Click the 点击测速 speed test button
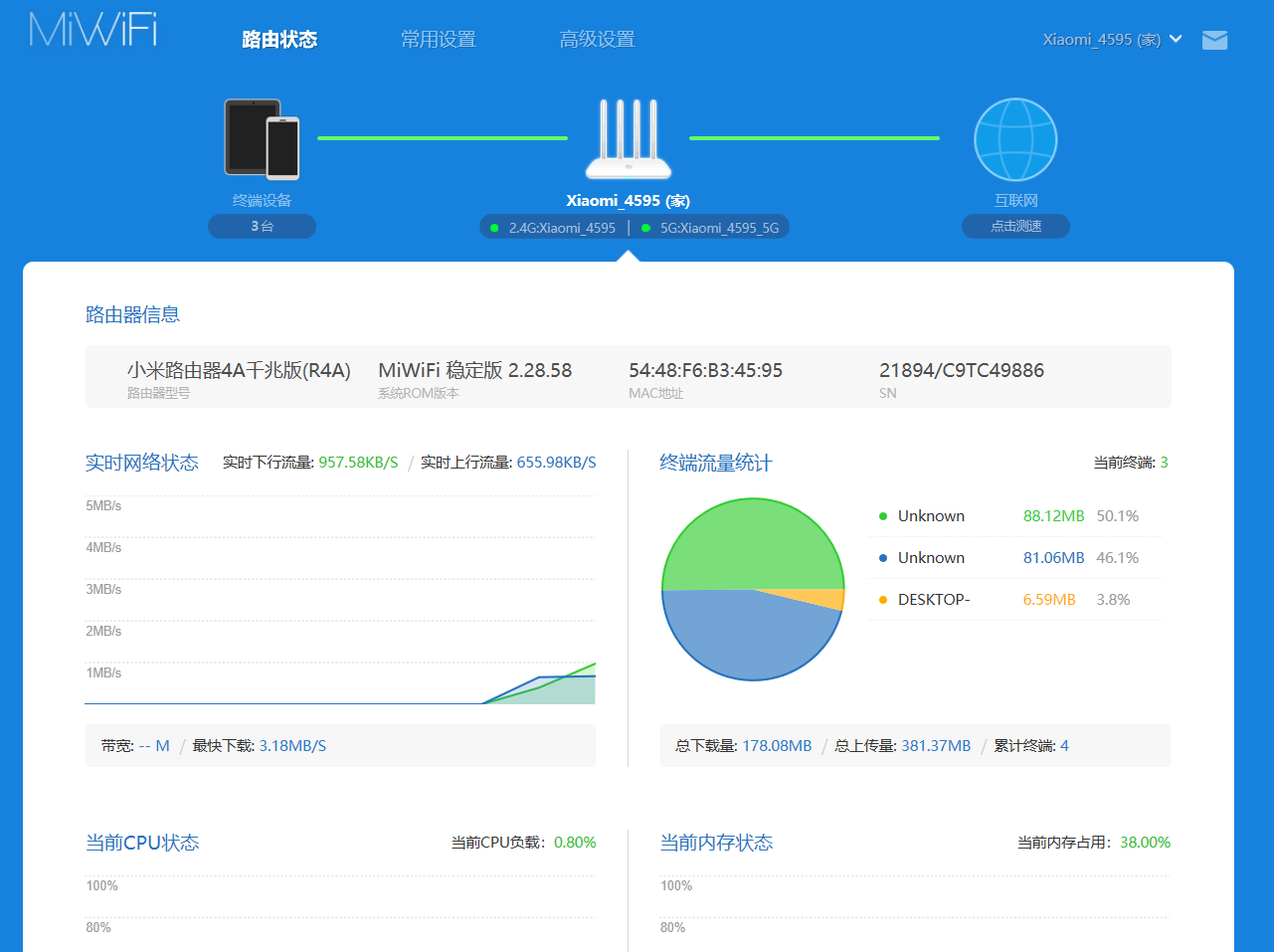 tap(1014, 226)
